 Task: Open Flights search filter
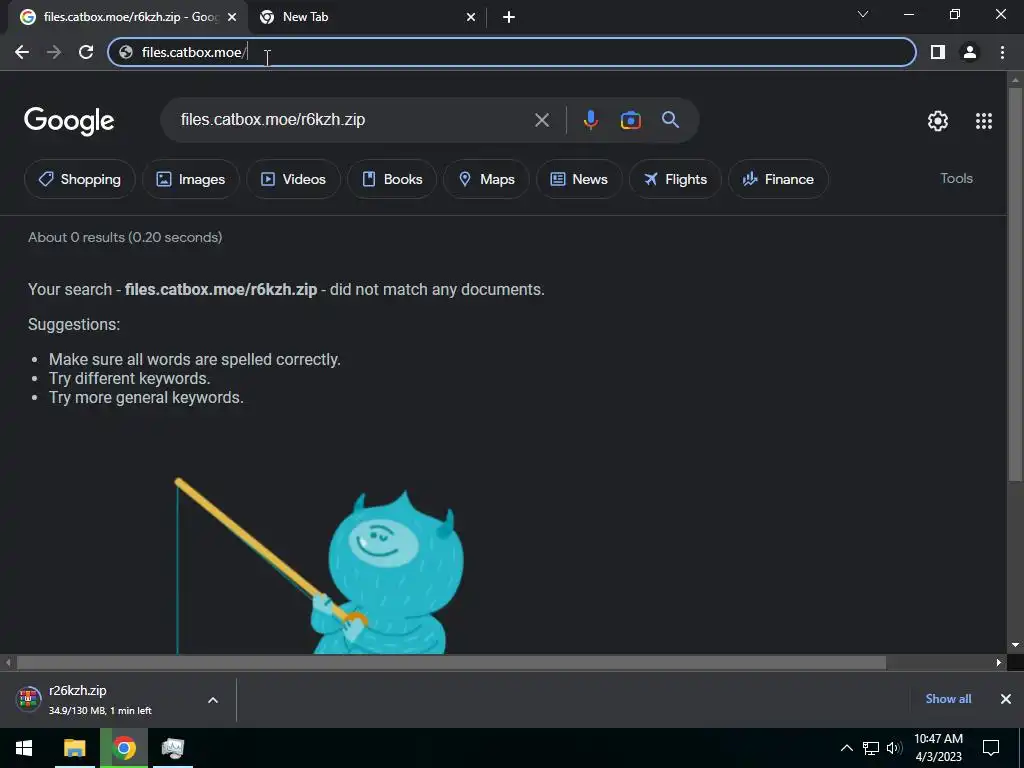(675, 179)
